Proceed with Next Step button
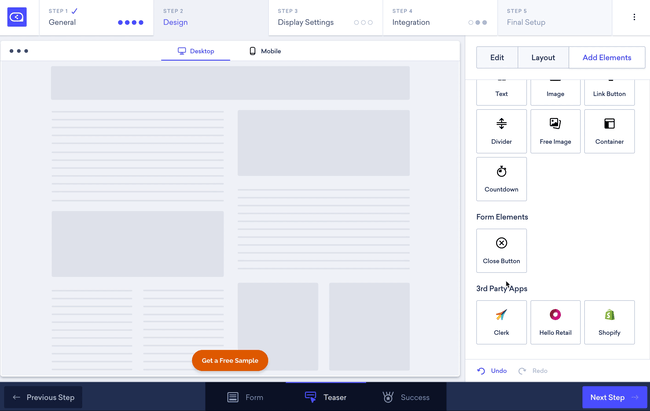This screenshot has height=411, width=650. [x=614, y=397]
